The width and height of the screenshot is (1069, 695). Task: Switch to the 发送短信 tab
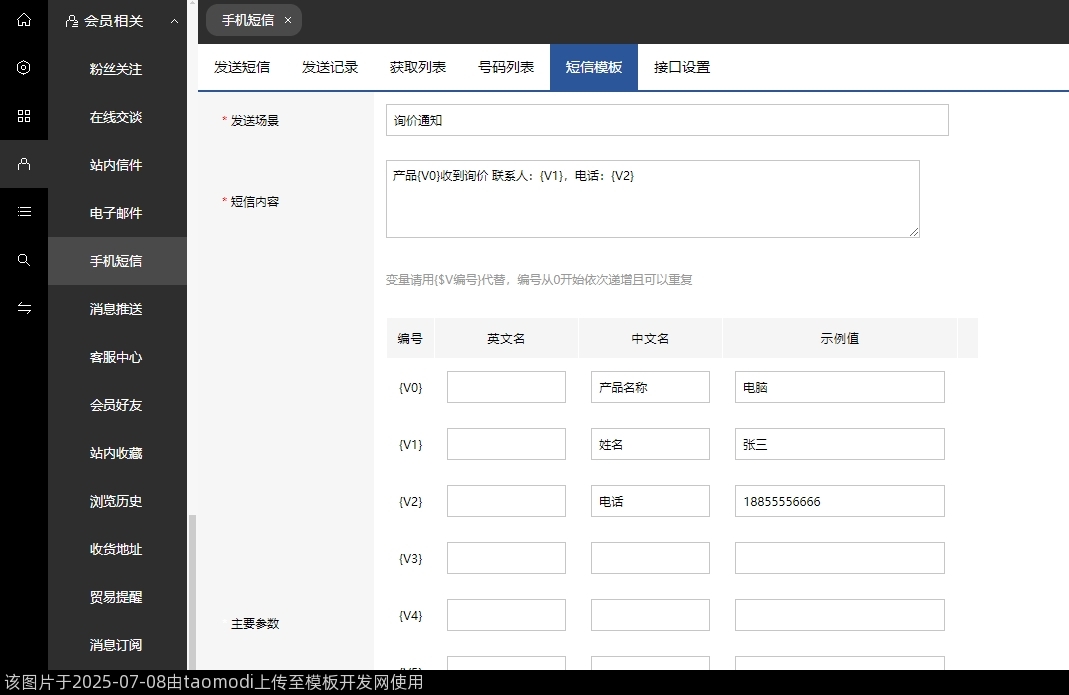click(x=241, y=67)
